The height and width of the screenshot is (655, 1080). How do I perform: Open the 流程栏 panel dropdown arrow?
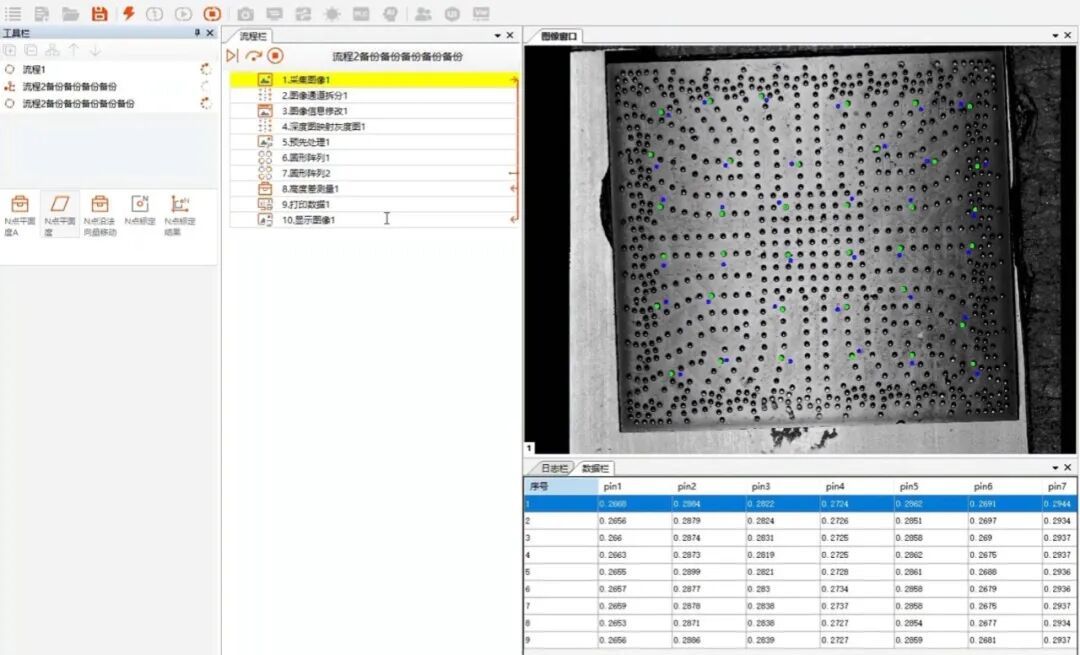coord(497,36)
